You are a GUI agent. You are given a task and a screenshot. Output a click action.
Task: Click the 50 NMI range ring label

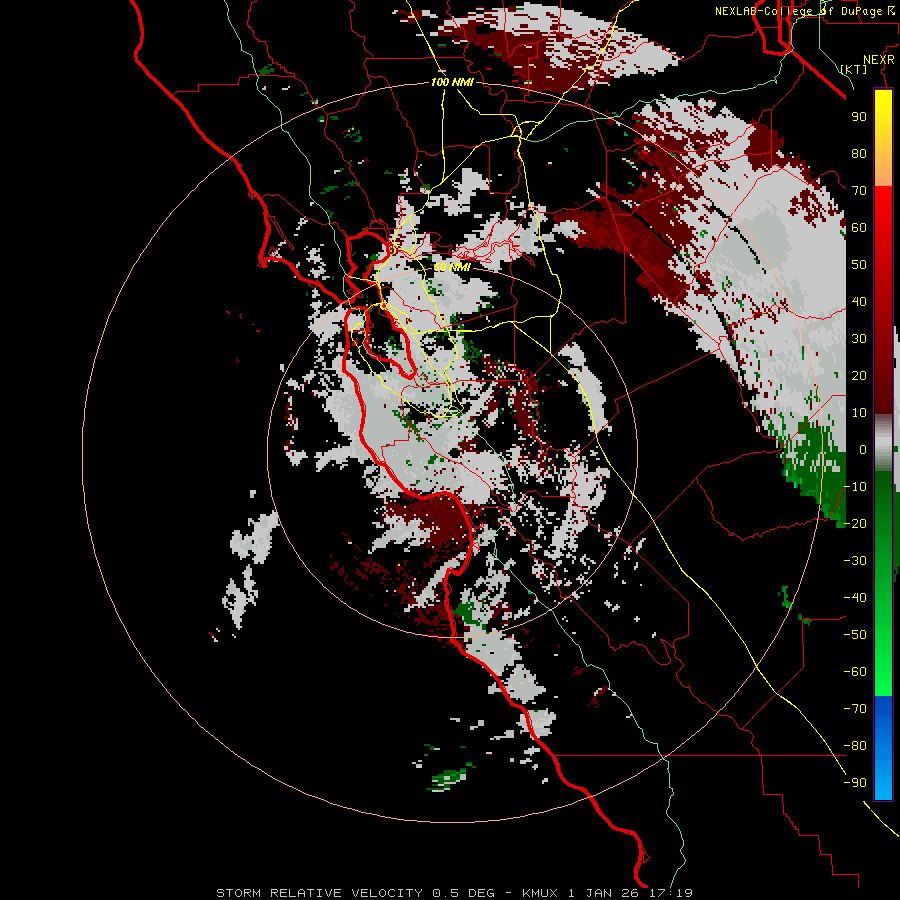point(452,267)
